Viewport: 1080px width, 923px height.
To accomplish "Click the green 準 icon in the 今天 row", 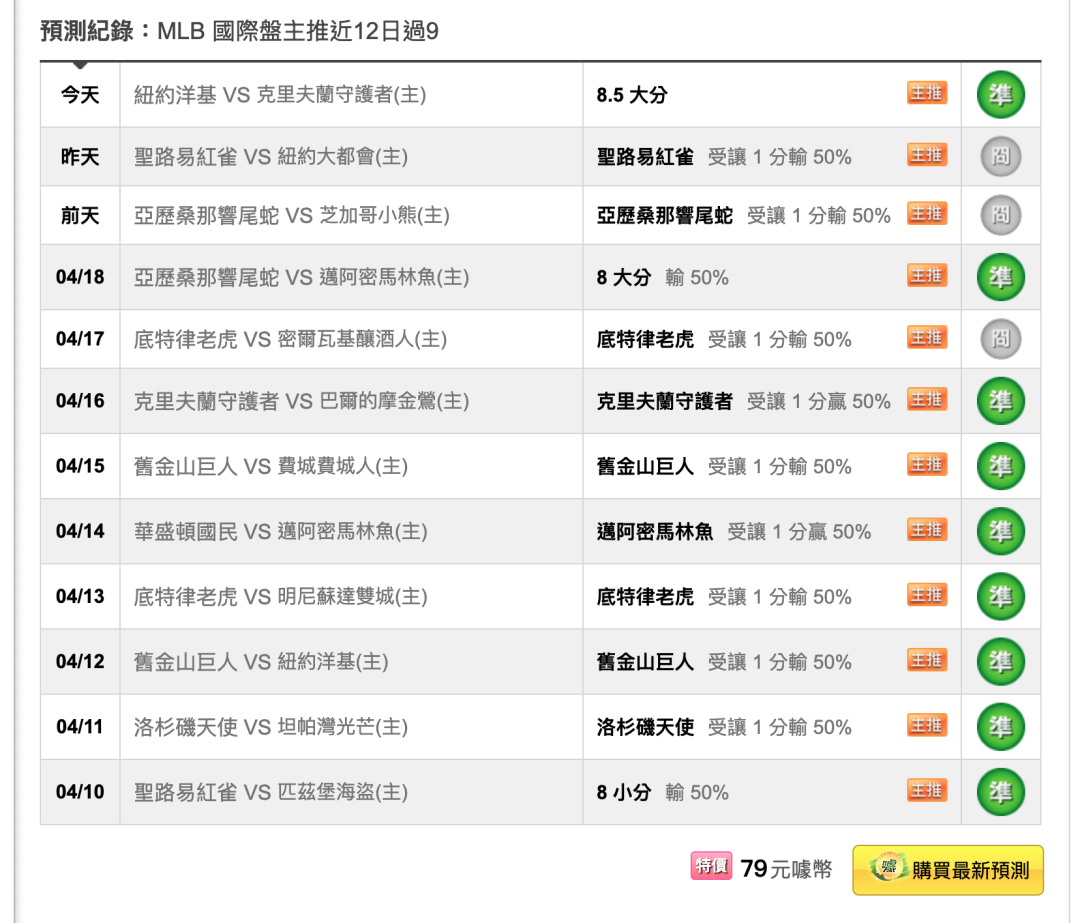I will coord(1001,94).
